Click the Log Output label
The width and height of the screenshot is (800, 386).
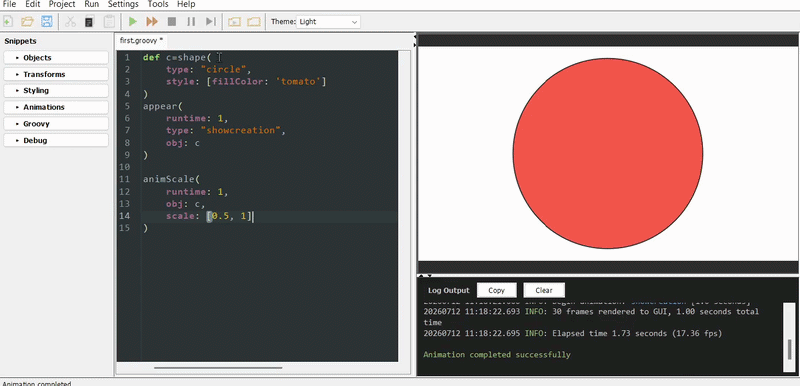point(448,291)
